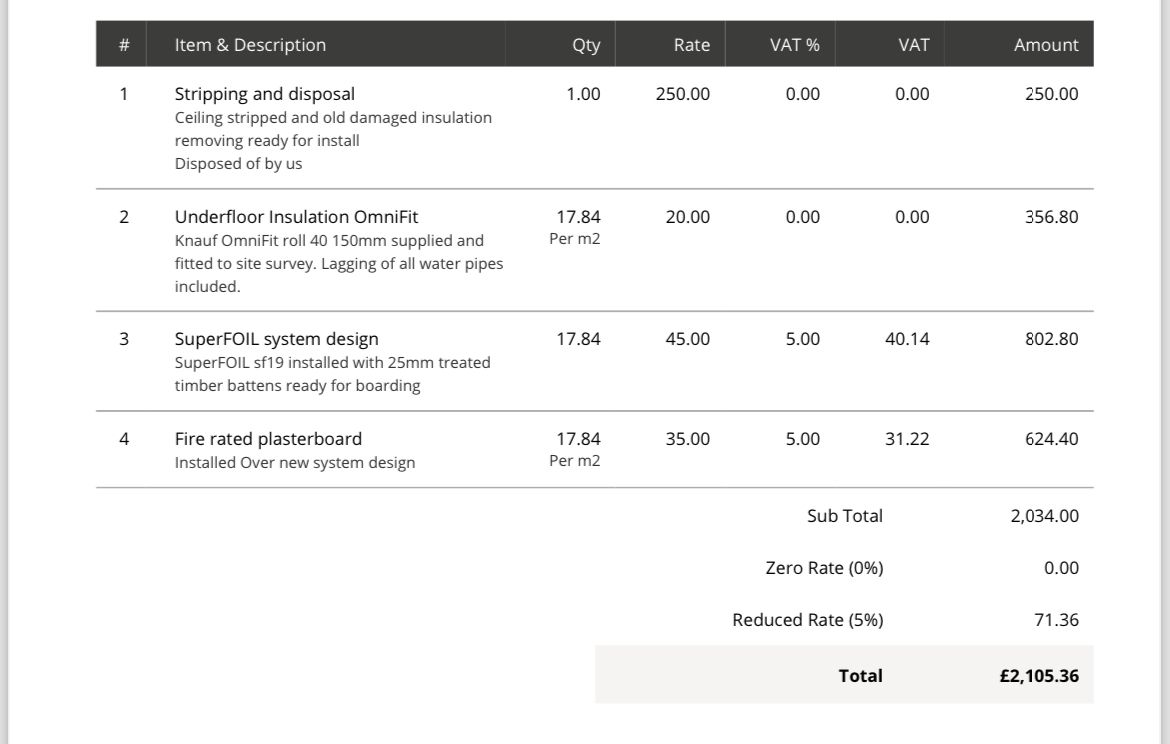Click the 802.80 amount in row 3
The image size is (1170, 744).
point(1051,339)
